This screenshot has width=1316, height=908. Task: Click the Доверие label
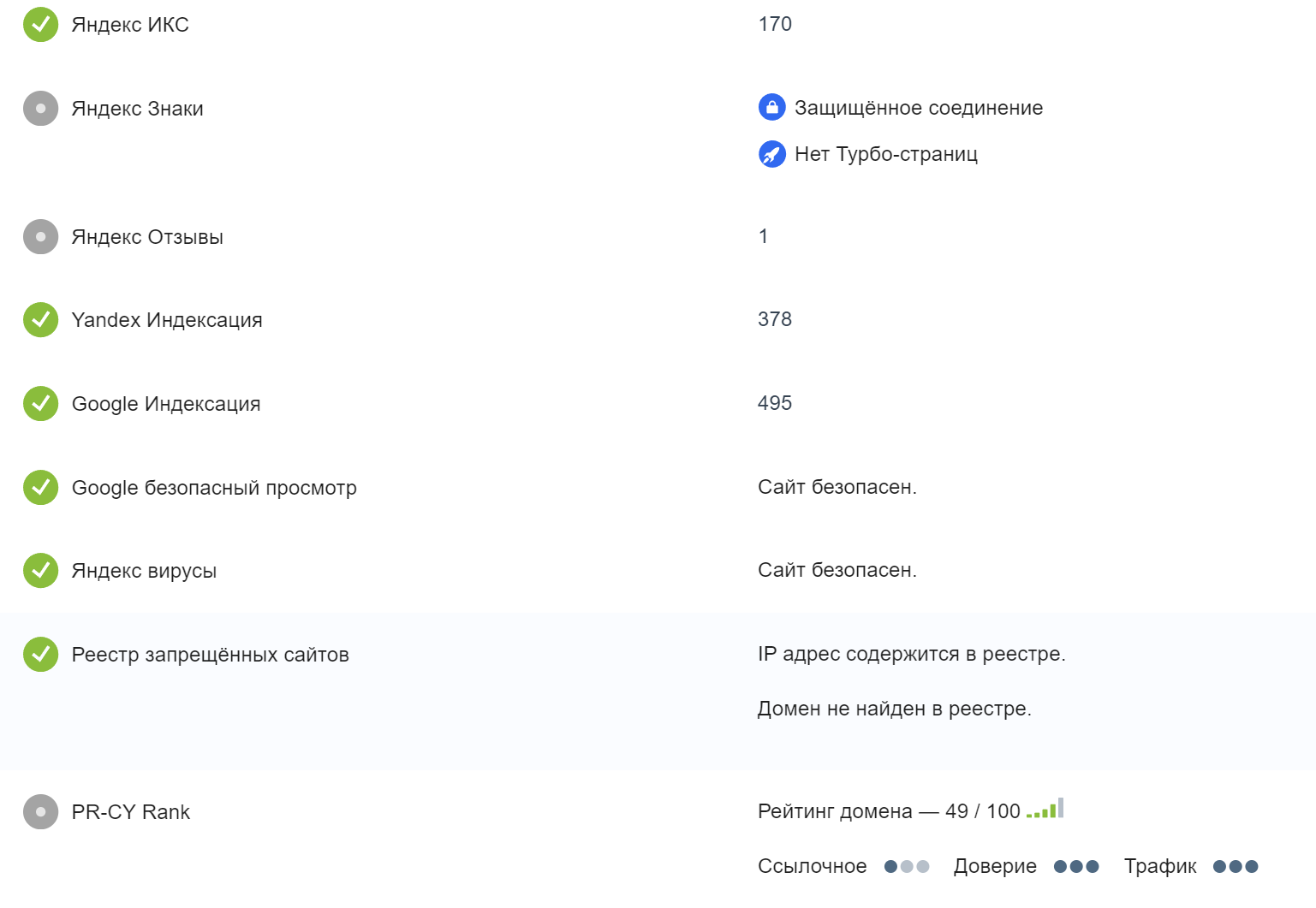pos(995,866)
